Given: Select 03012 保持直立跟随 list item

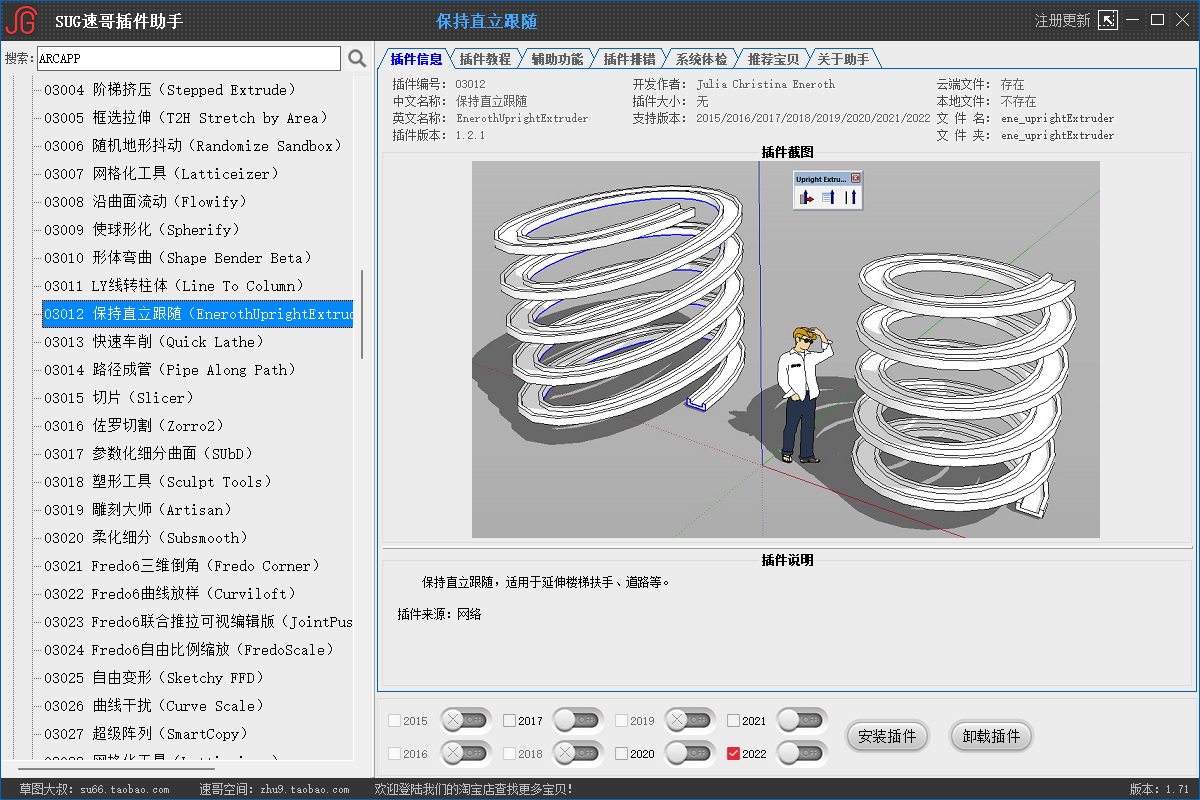Looking at the screenshot, I should tap(197, 314).
